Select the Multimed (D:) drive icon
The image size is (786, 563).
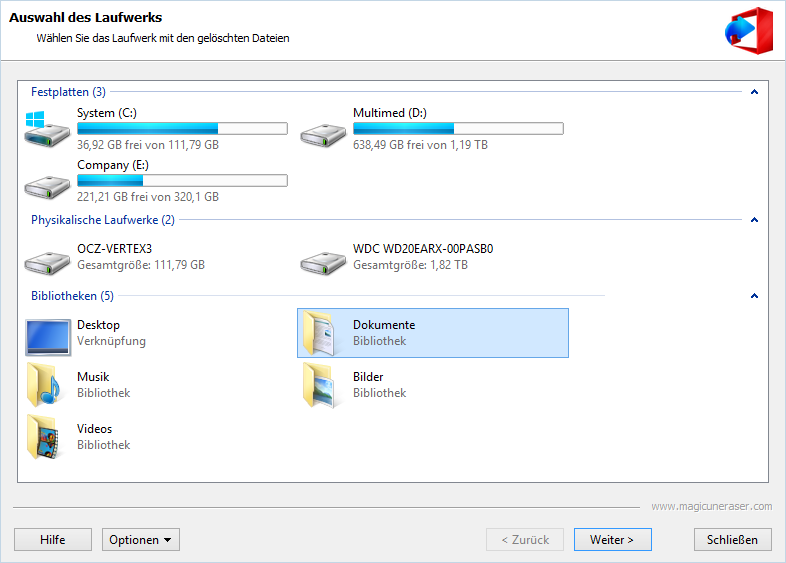point(323,134)
